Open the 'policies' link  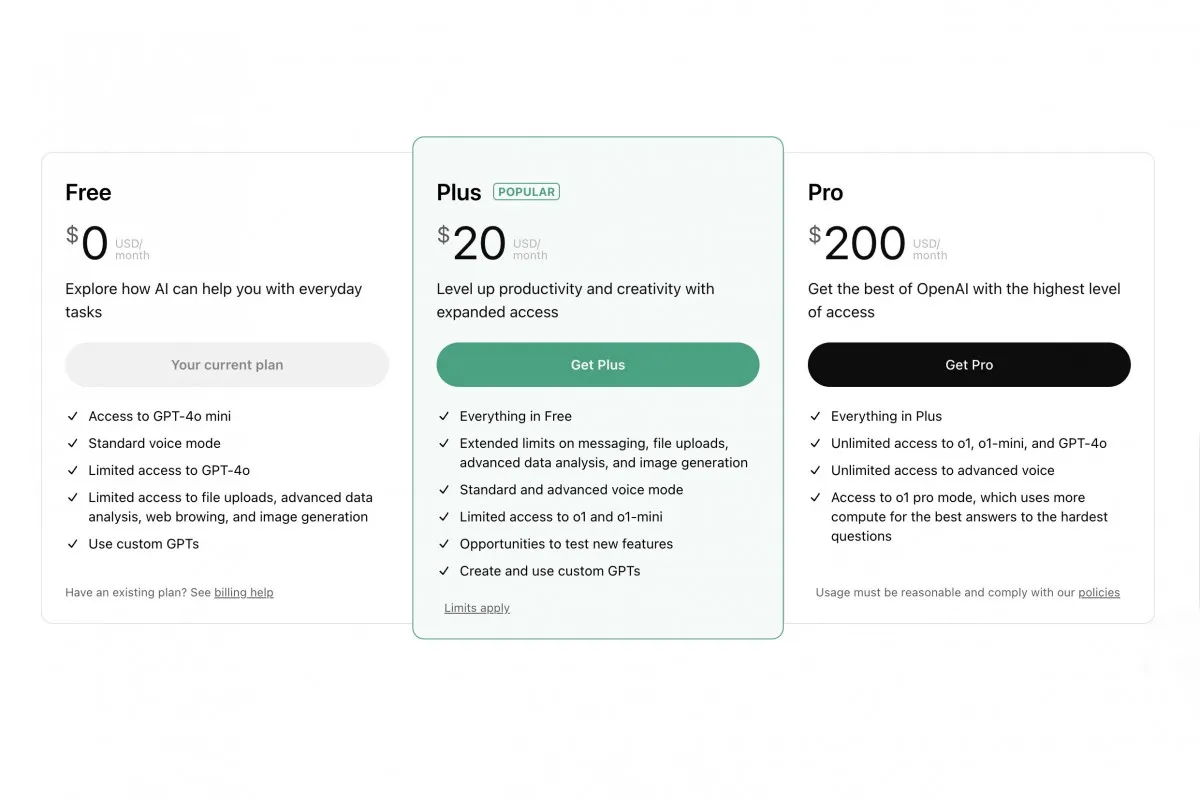tap(1099, 592)
